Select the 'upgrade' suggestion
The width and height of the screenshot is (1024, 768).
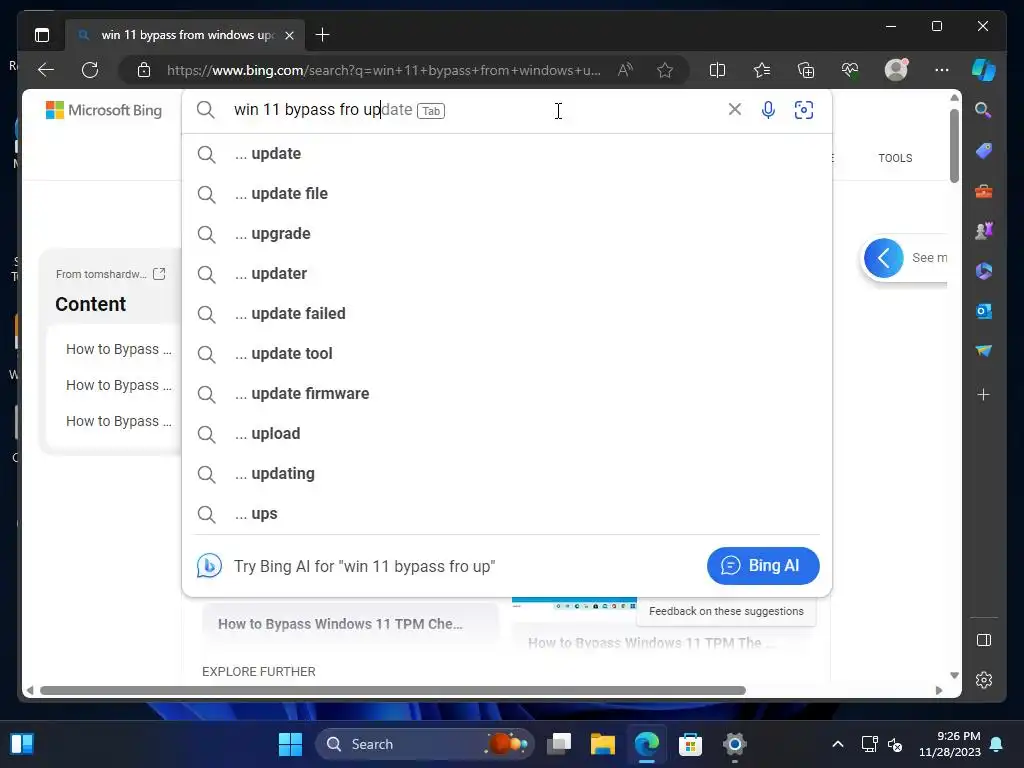coord(507,234)
